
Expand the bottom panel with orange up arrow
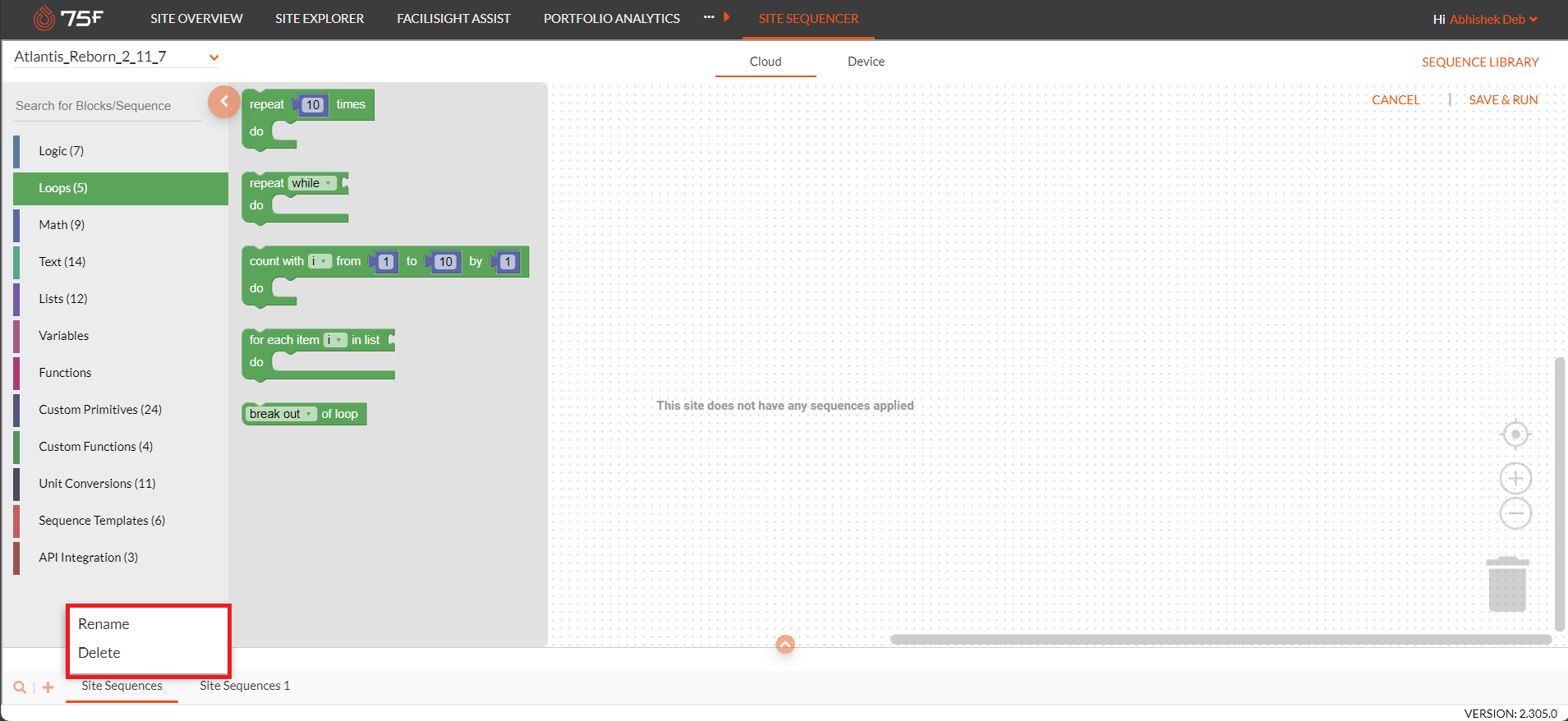coord(785,645)
